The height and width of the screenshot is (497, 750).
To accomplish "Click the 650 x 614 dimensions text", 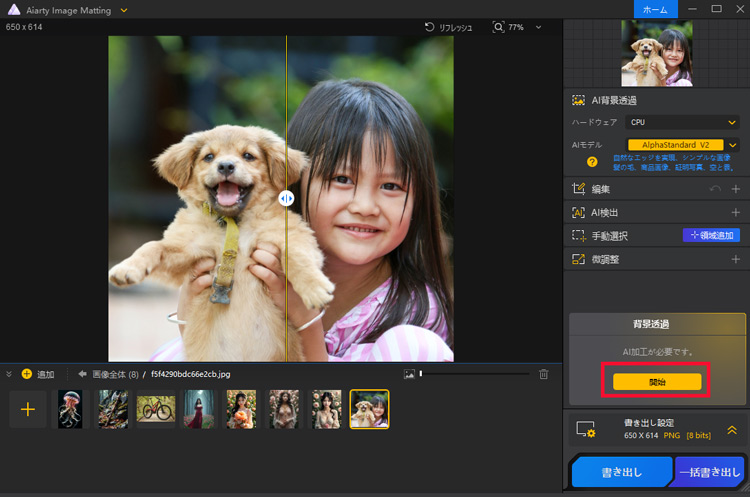I will click(24, 27).
